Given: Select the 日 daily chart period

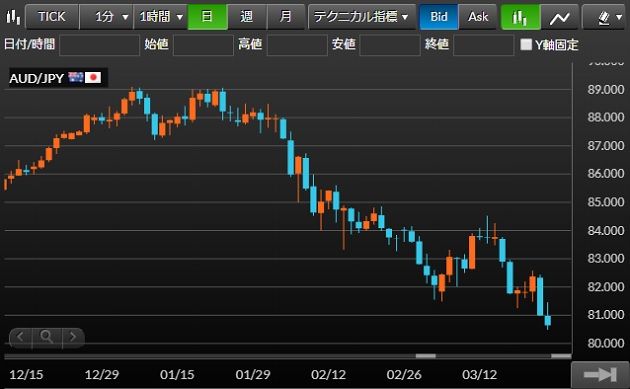Looking at the screenshot, I should pyautogui.click(x=207, y=17).
